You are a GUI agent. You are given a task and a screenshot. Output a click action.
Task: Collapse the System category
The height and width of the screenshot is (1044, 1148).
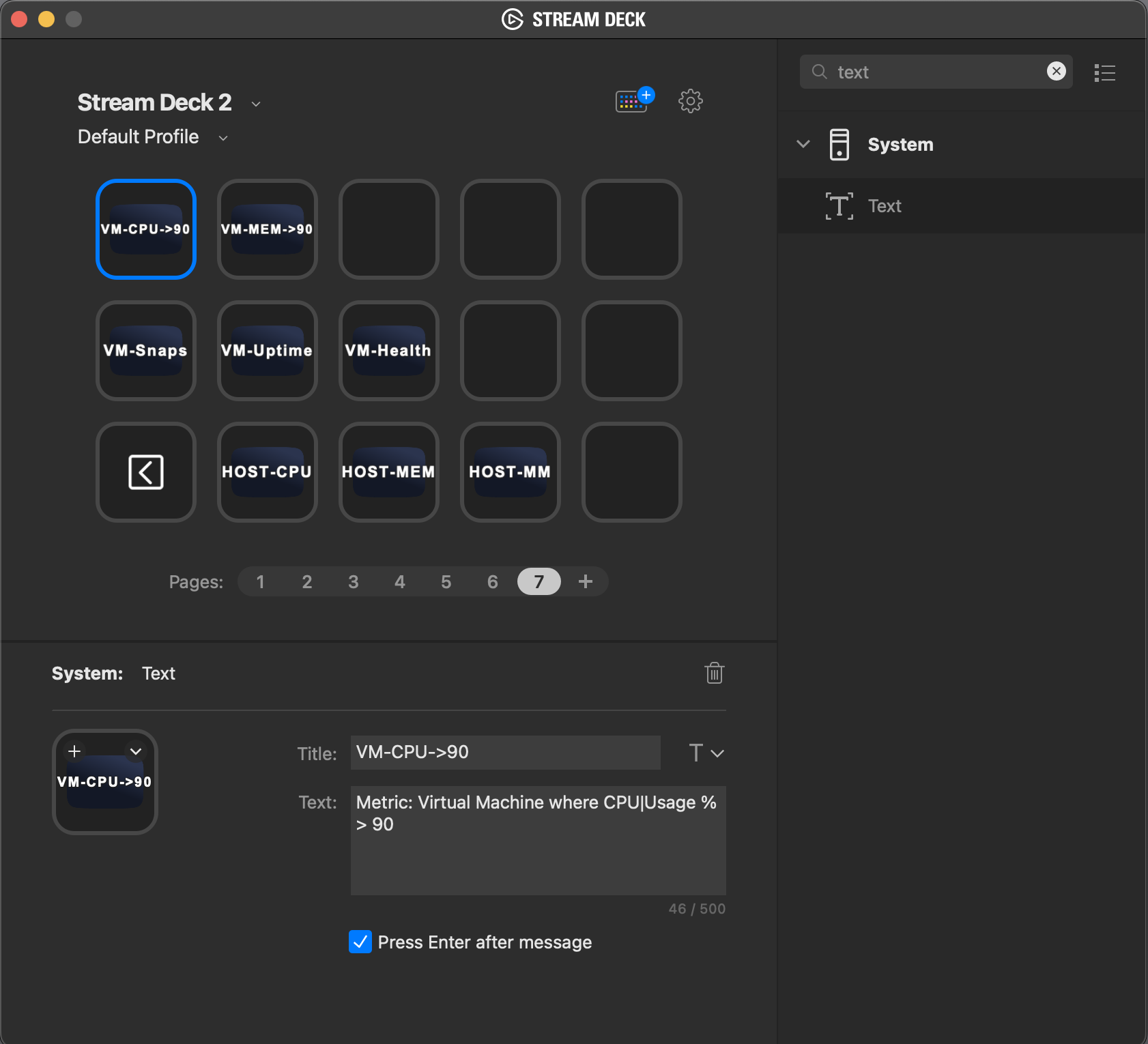[x=803, y=144]
